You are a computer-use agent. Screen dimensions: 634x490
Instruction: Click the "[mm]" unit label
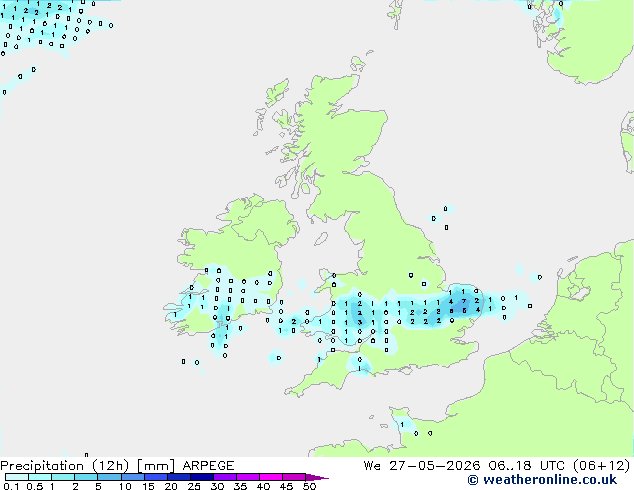click(156, 466)
